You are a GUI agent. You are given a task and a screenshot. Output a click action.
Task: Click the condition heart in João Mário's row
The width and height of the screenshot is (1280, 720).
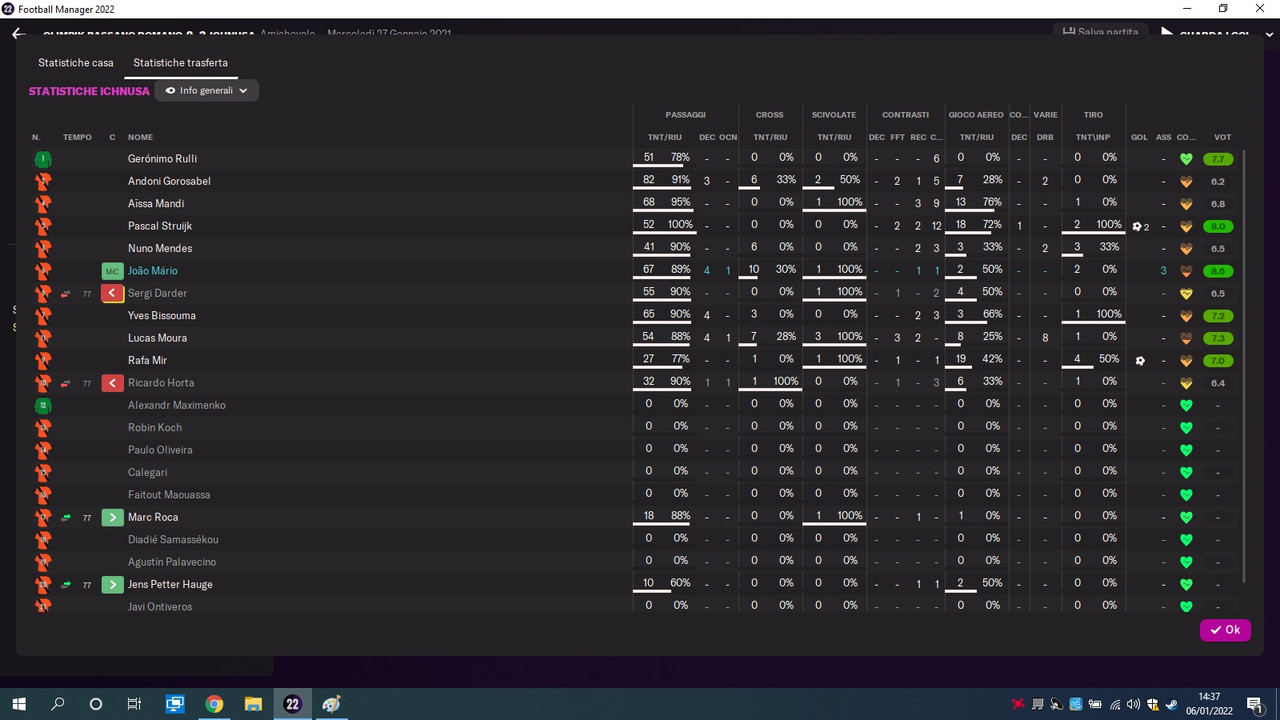pyautogui.click(x=1186, y=271)
